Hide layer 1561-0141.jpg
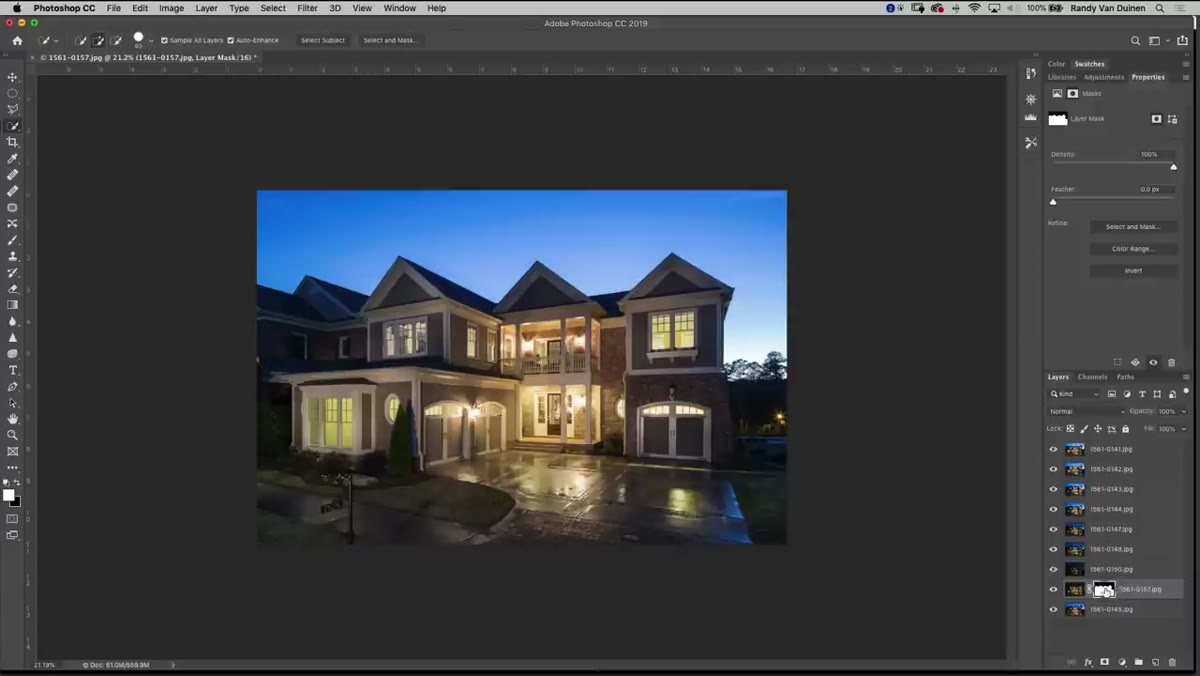Viewport: 1200px width, 676px height. point(1053,449)
